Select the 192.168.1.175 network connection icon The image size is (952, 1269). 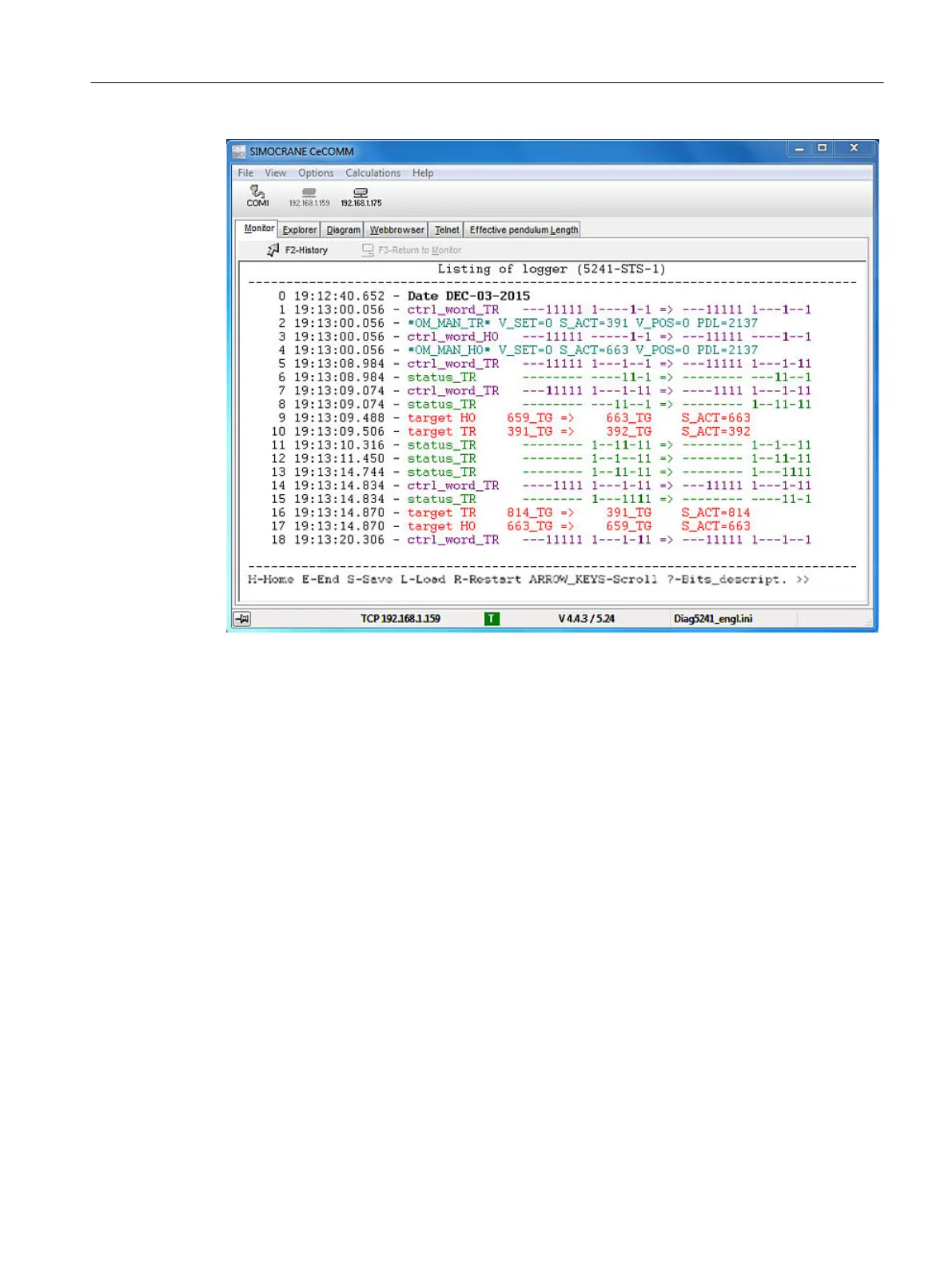(360, 196)
